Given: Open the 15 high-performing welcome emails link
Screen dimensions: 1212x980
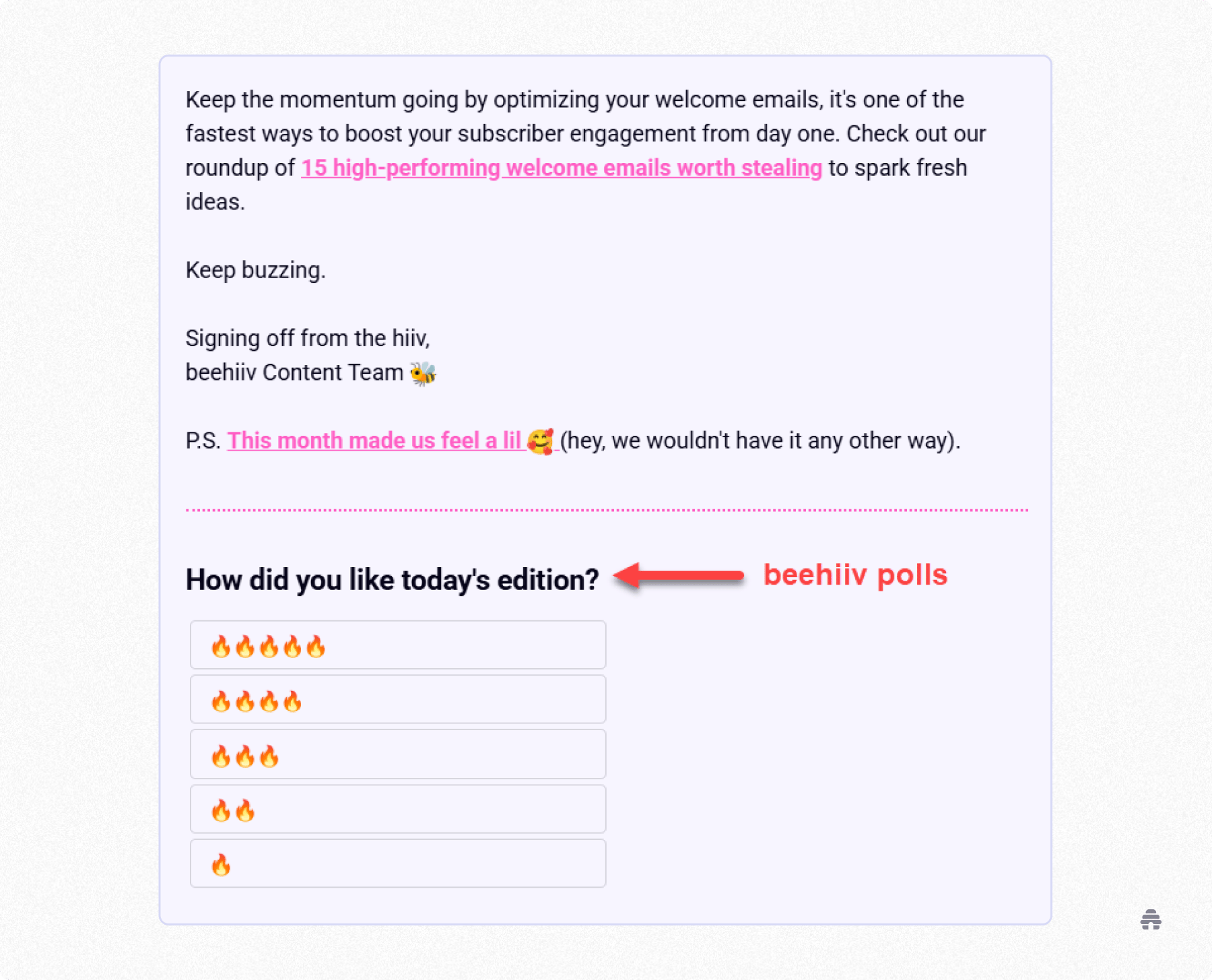Looking at the screenshot, I should pos(561,168).
